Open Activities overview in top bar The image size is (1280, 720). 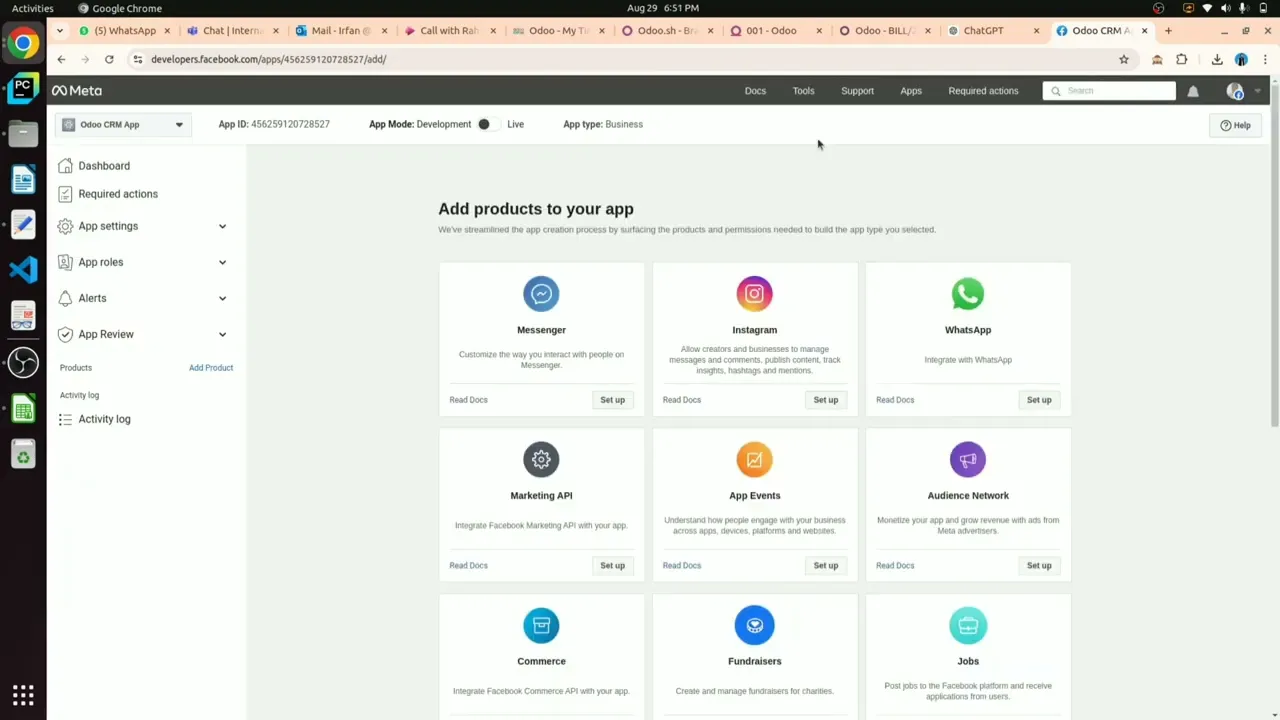pyautogui.click(x=32, y=8)
